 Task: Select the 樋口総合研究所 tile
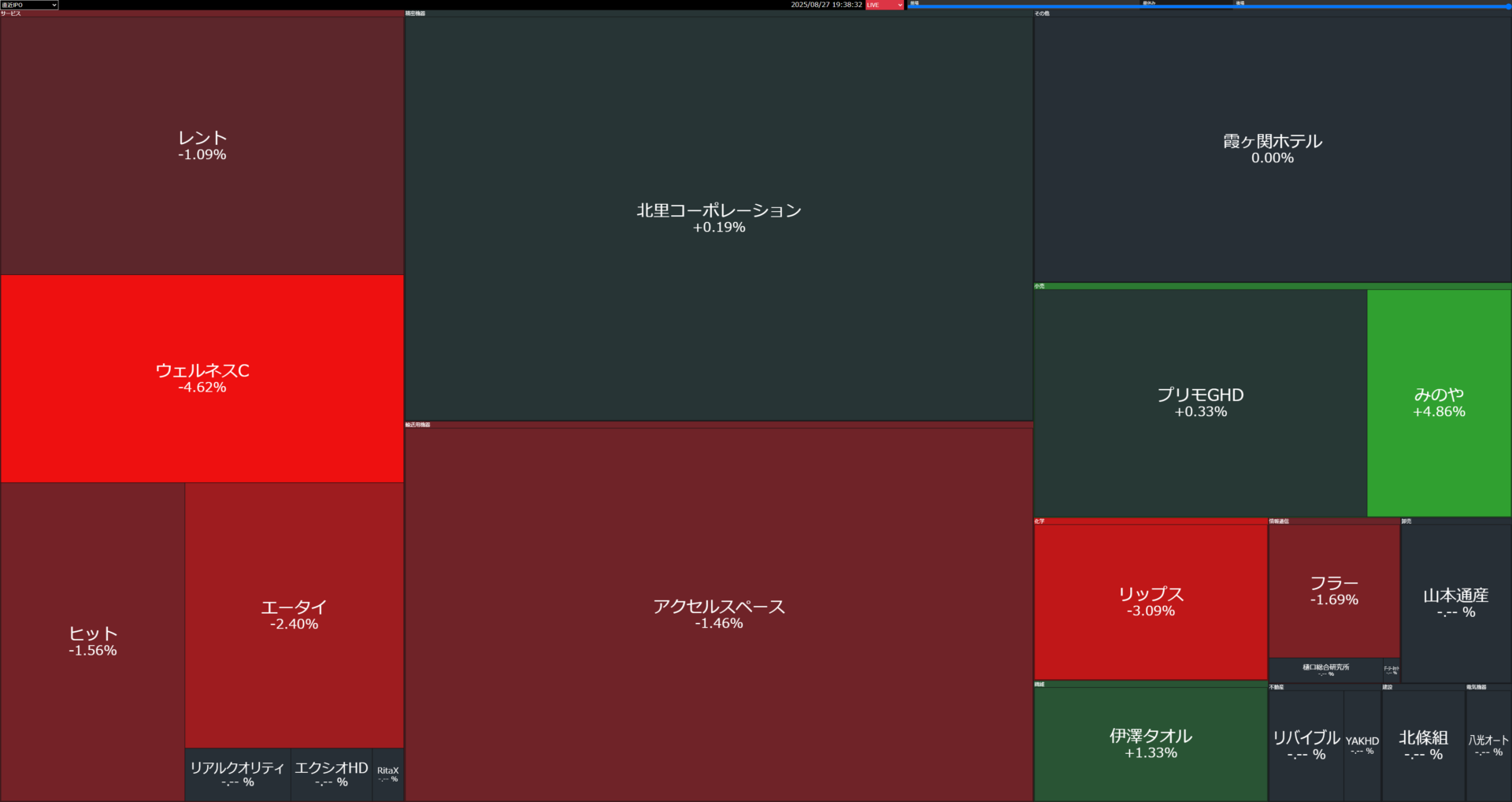1326,670
